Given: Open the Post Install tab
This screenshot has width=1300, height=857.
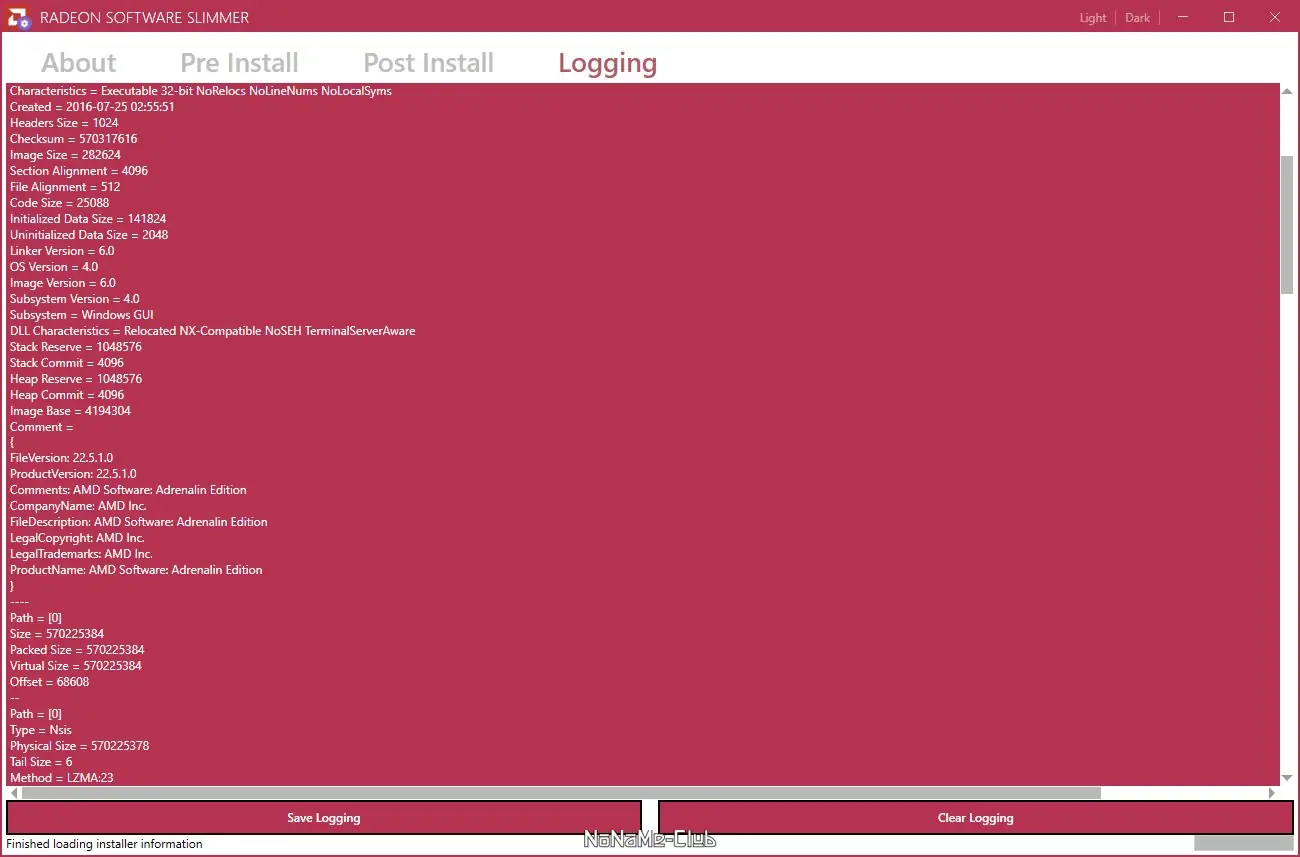Looking at the screenshot, I should click(x=428, y=63).
